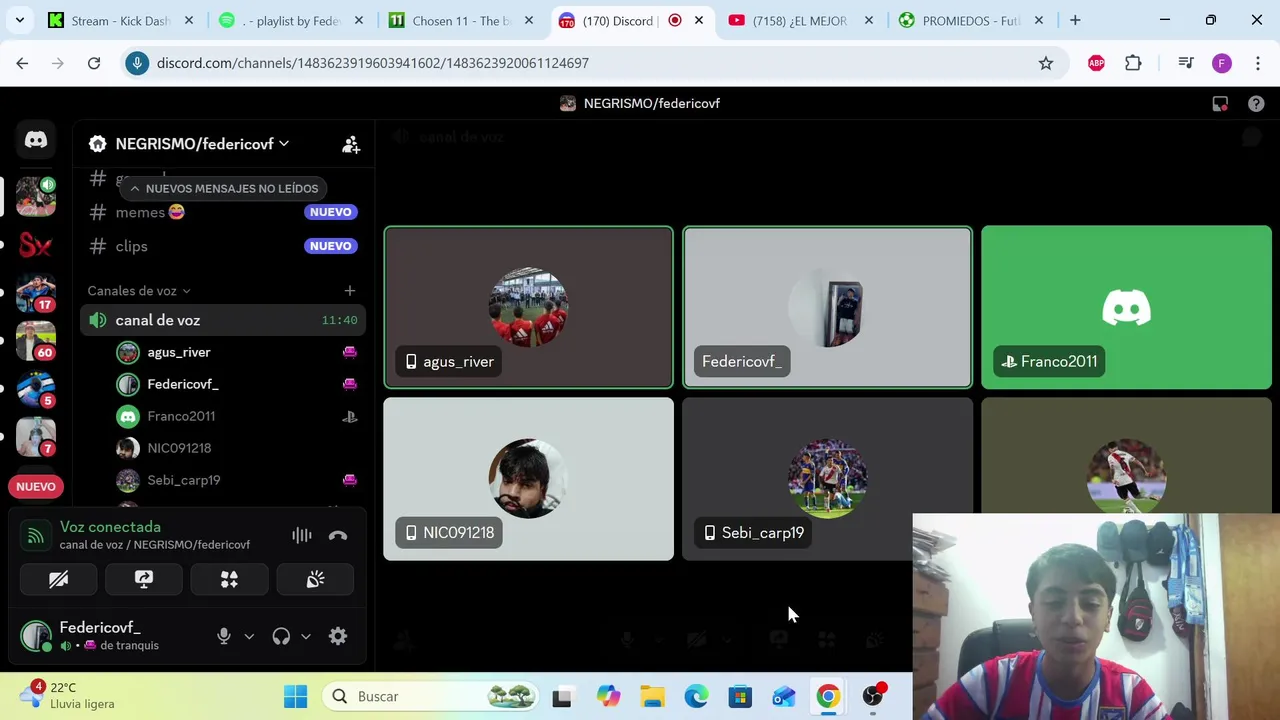Open the browser tab search dropdown
1280x720 pixels.
(x=19, y=20)
